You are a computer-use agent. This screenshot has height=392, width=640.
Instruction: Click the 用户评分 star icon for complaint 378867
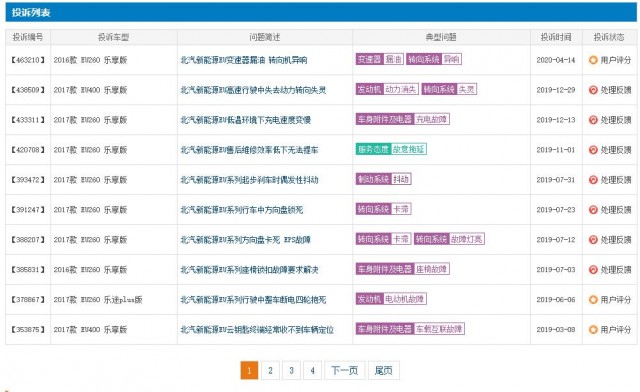tap(593, 300)
